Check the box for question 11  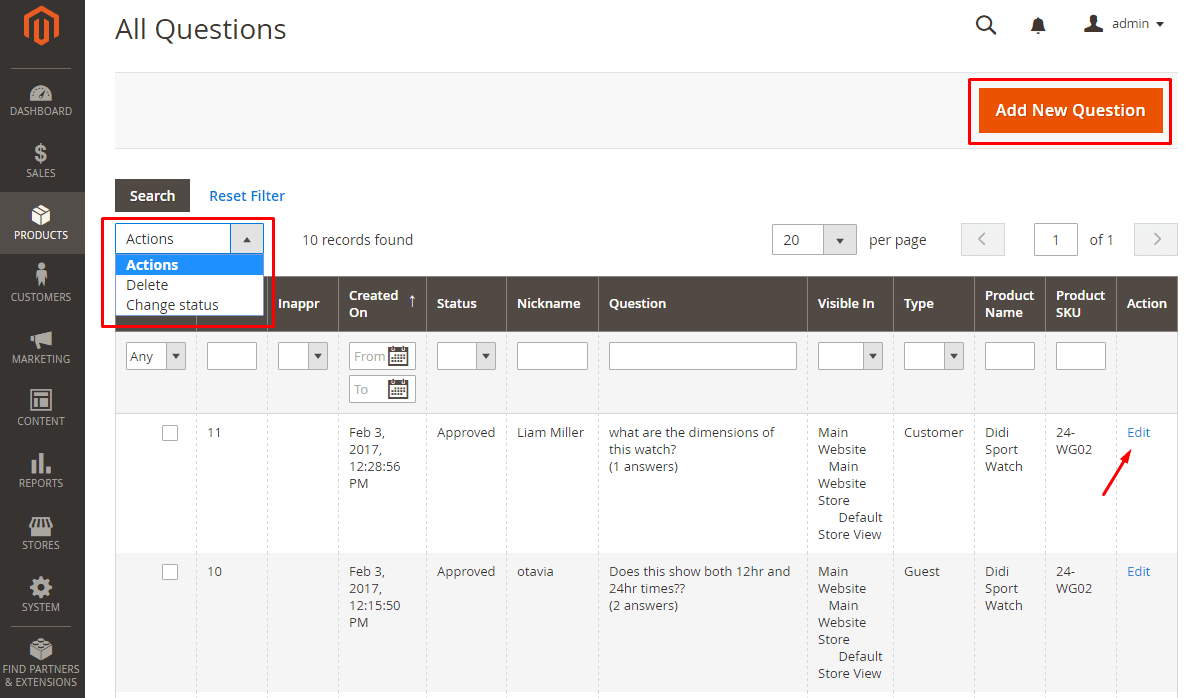click(x=170, y=433)
